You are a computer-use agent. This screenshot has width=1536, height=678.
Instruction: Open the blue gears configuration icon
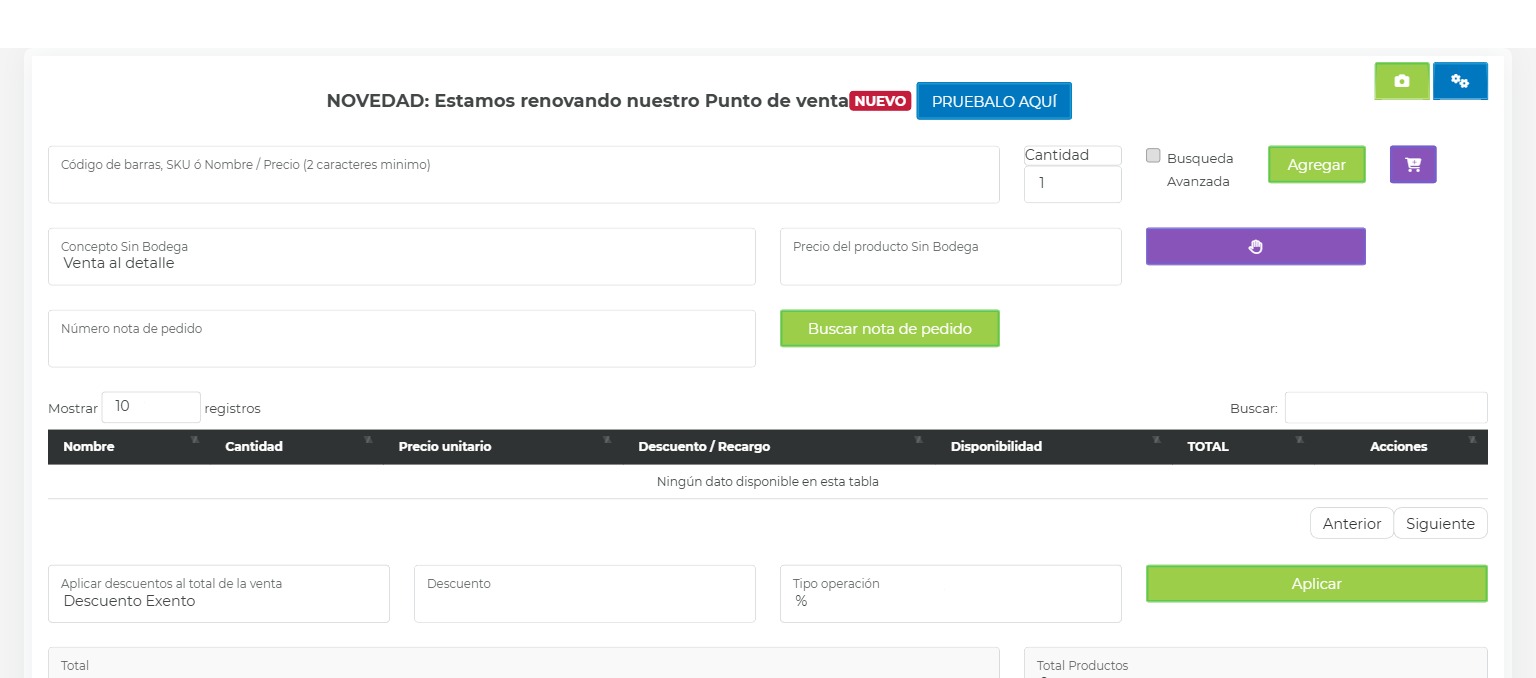point(1460,81)
